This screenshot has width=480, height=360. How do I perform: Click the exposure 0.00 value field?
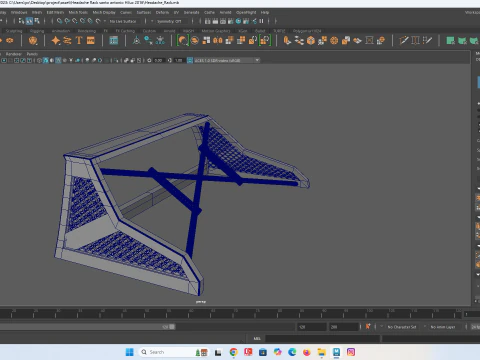pos(159,60)
